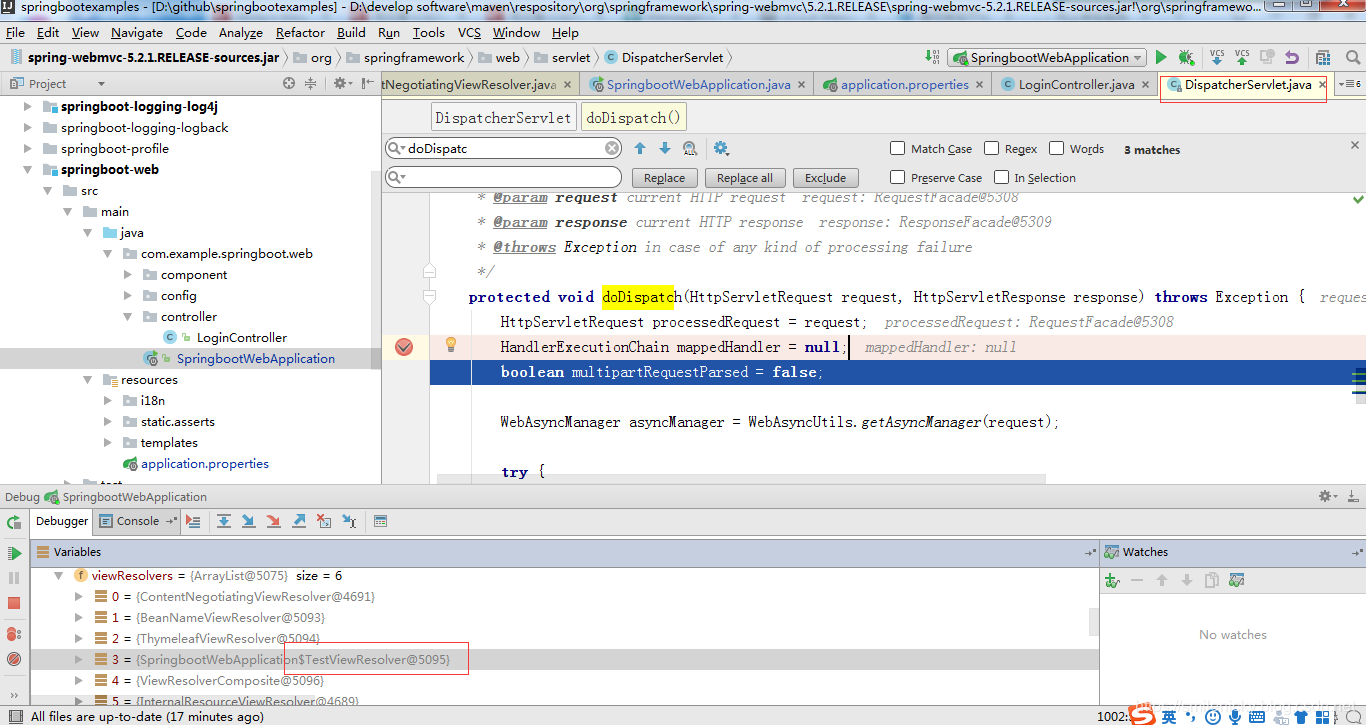This screenshot has width=1366, height=725.
Task: Click the Step Into debugger icon
Action: pyautogui.click(x=248, y=521)
